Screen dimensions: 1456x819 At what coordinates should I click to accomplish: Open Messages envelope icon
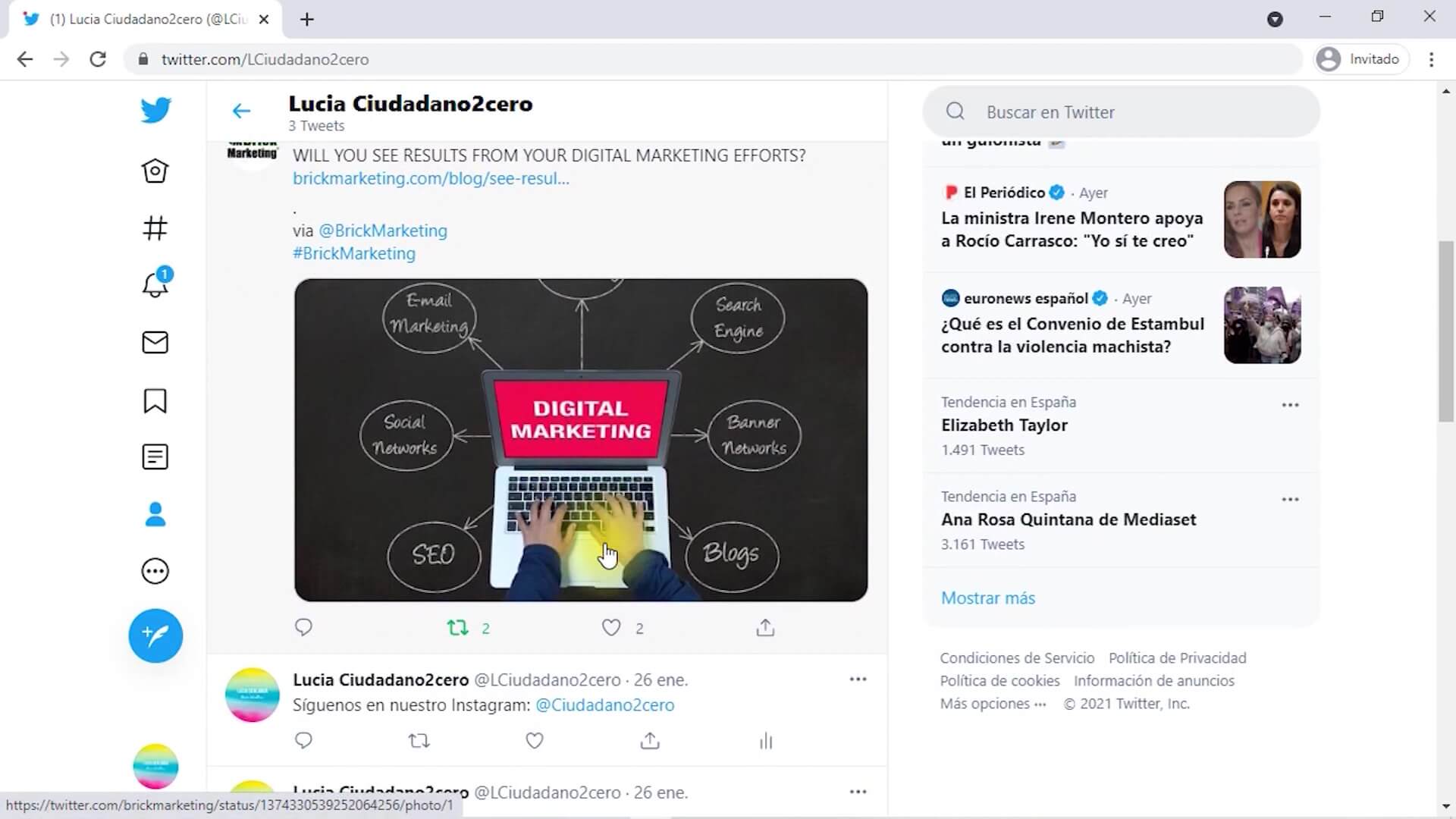pos(155,343)
